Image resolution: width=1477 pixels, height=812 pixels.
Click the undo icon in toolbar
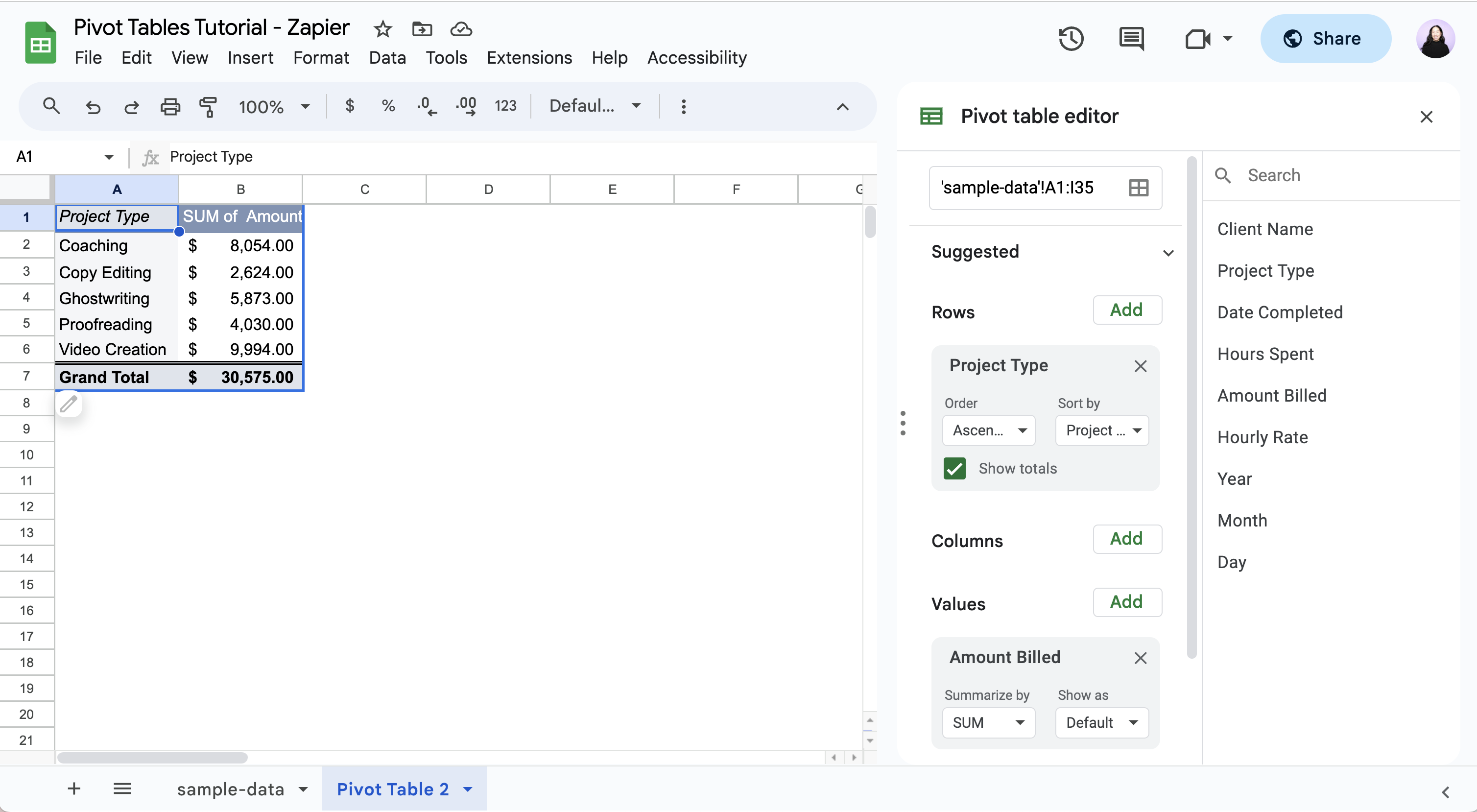[91, 106]
